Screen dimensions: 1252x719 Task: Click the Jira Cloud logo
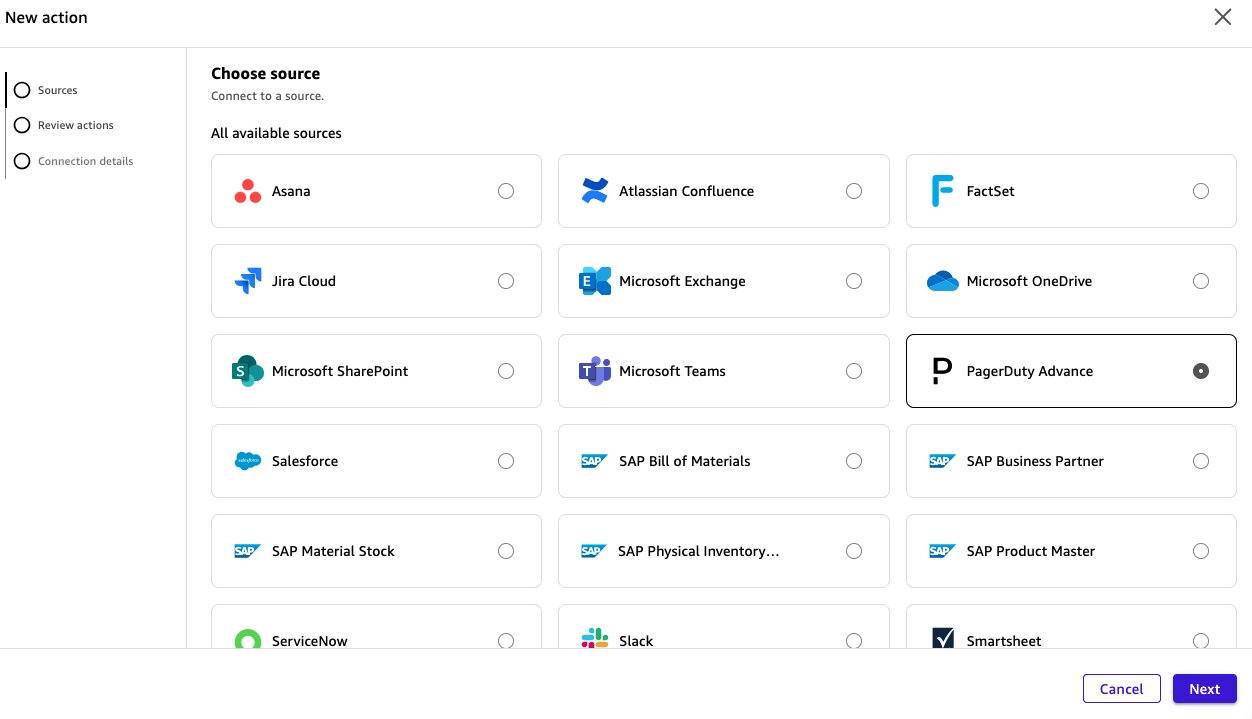246,281
